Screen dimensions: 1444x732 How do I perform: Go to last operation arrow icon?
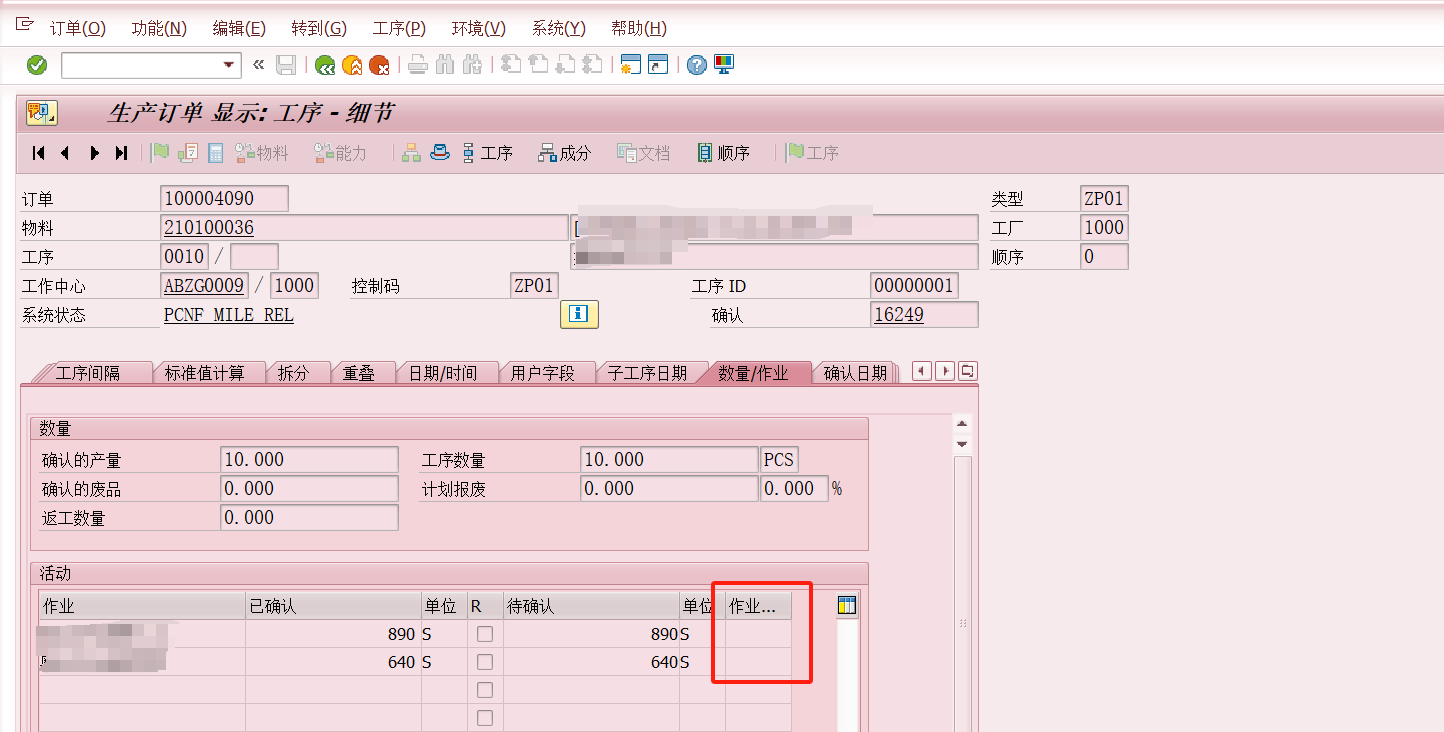click(121, 153)
